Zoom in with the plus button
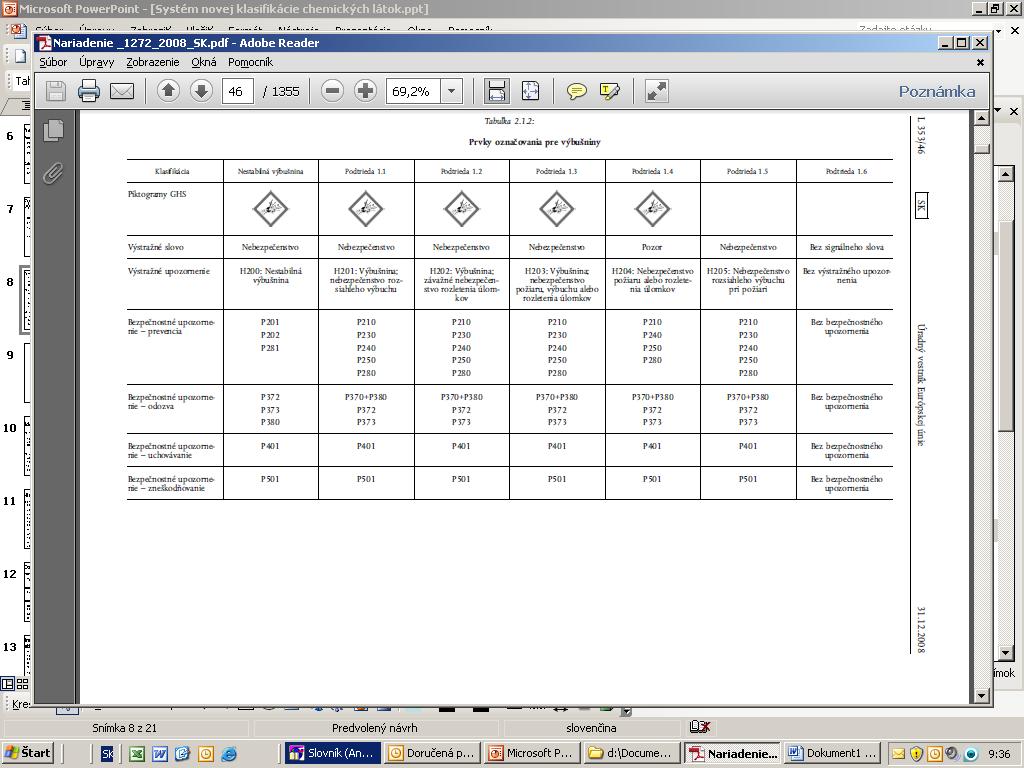The height and width of the screenshot is (768, 1024). tap(366, 91)
